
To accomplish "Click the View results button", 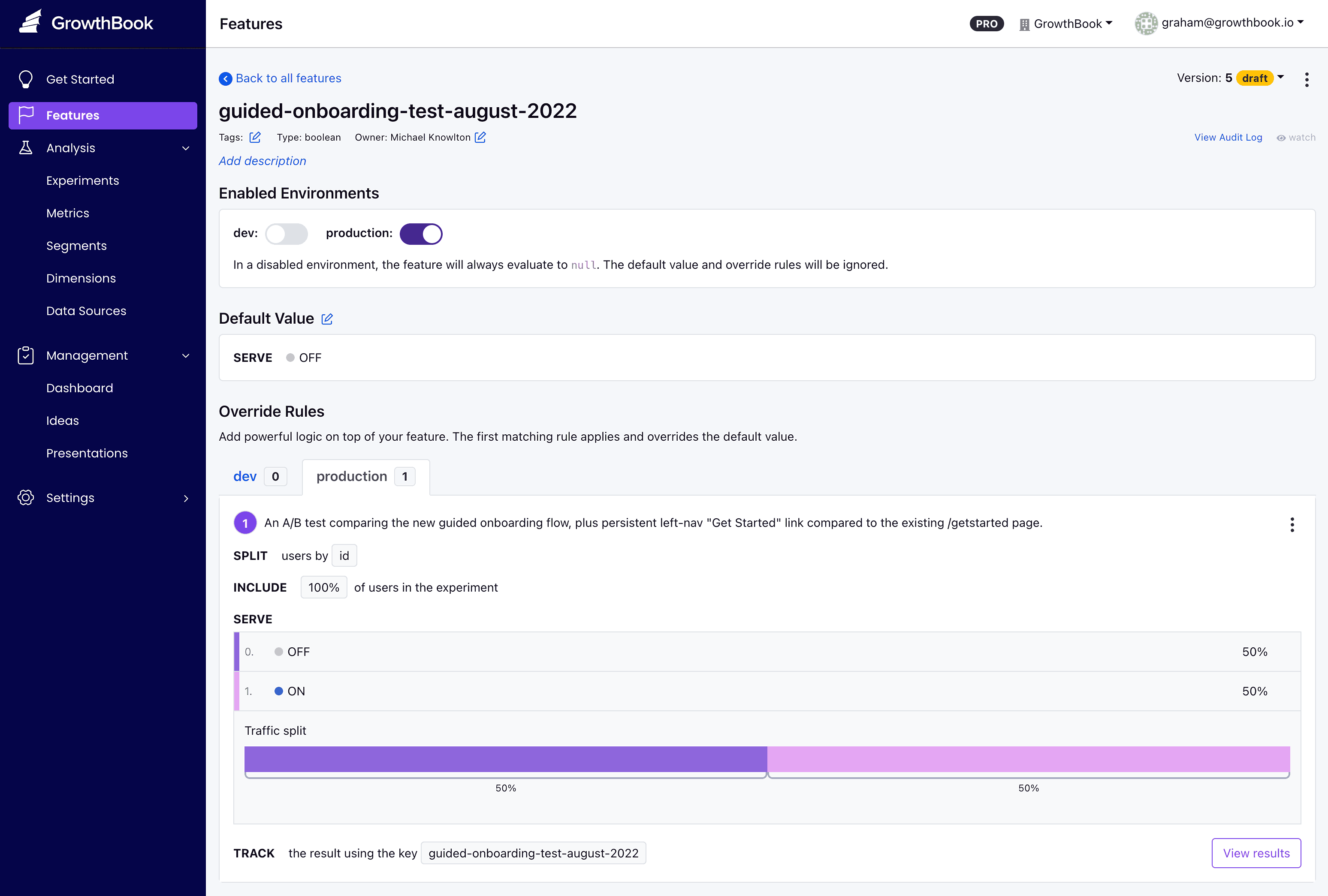I will coord(1256,853).
